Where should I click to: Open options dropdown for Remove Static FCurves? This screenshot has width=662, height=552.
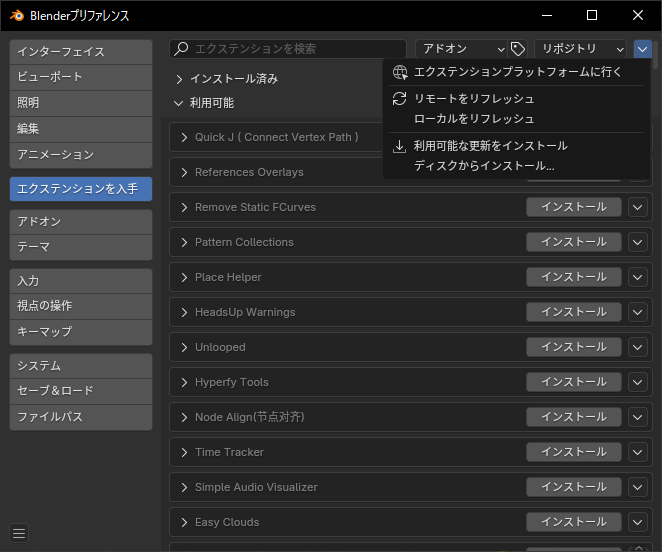point(638,207)
